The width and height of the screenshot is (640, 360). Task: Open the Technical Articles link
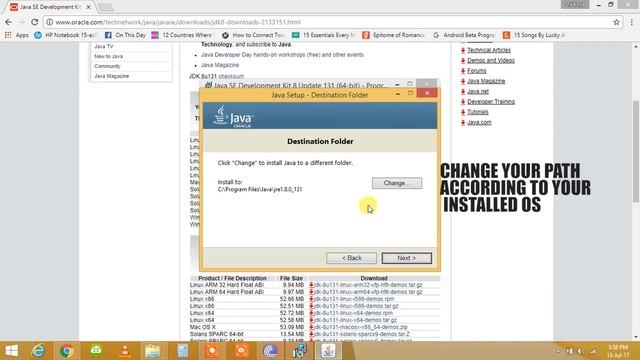coord(489,50)
